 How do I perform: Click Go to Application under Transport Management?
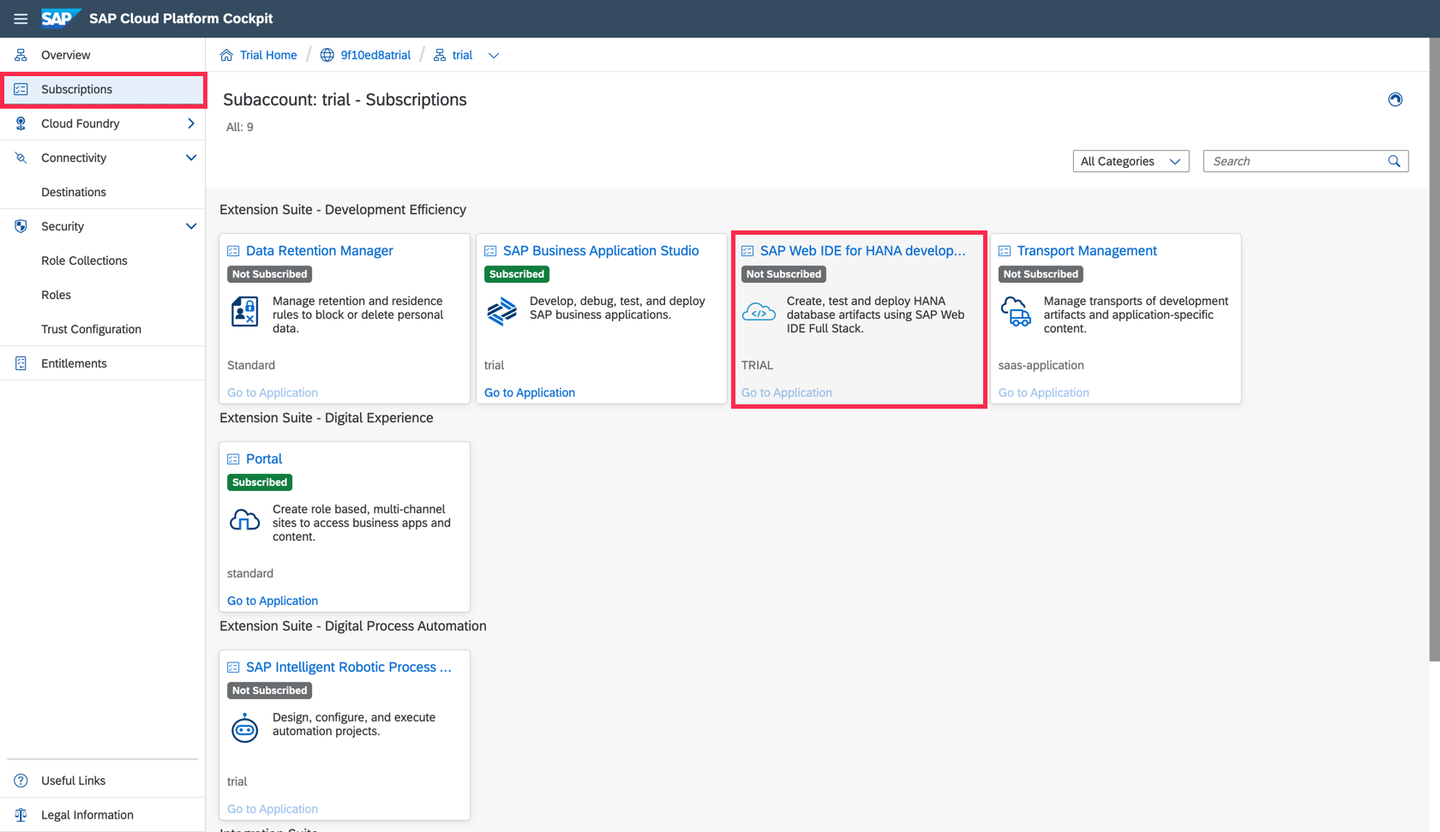(1044, 393)
